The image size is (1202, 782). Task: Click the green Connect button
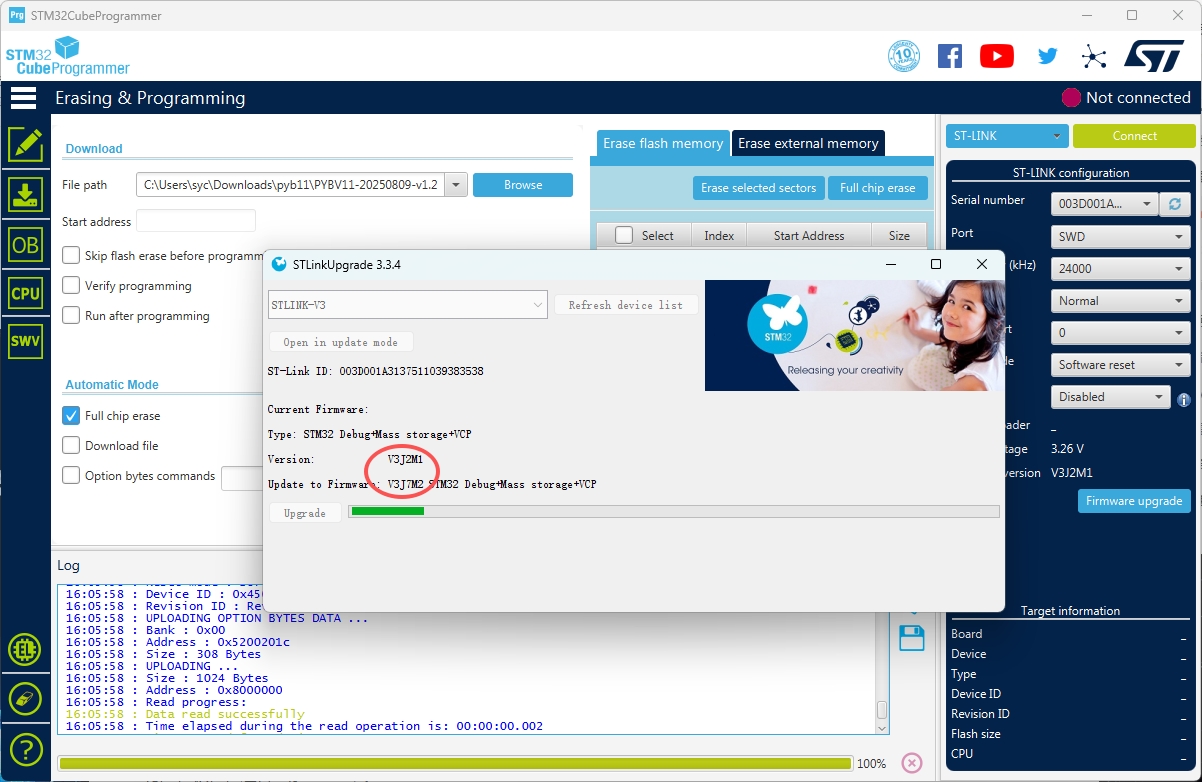tap(1134, 136)
